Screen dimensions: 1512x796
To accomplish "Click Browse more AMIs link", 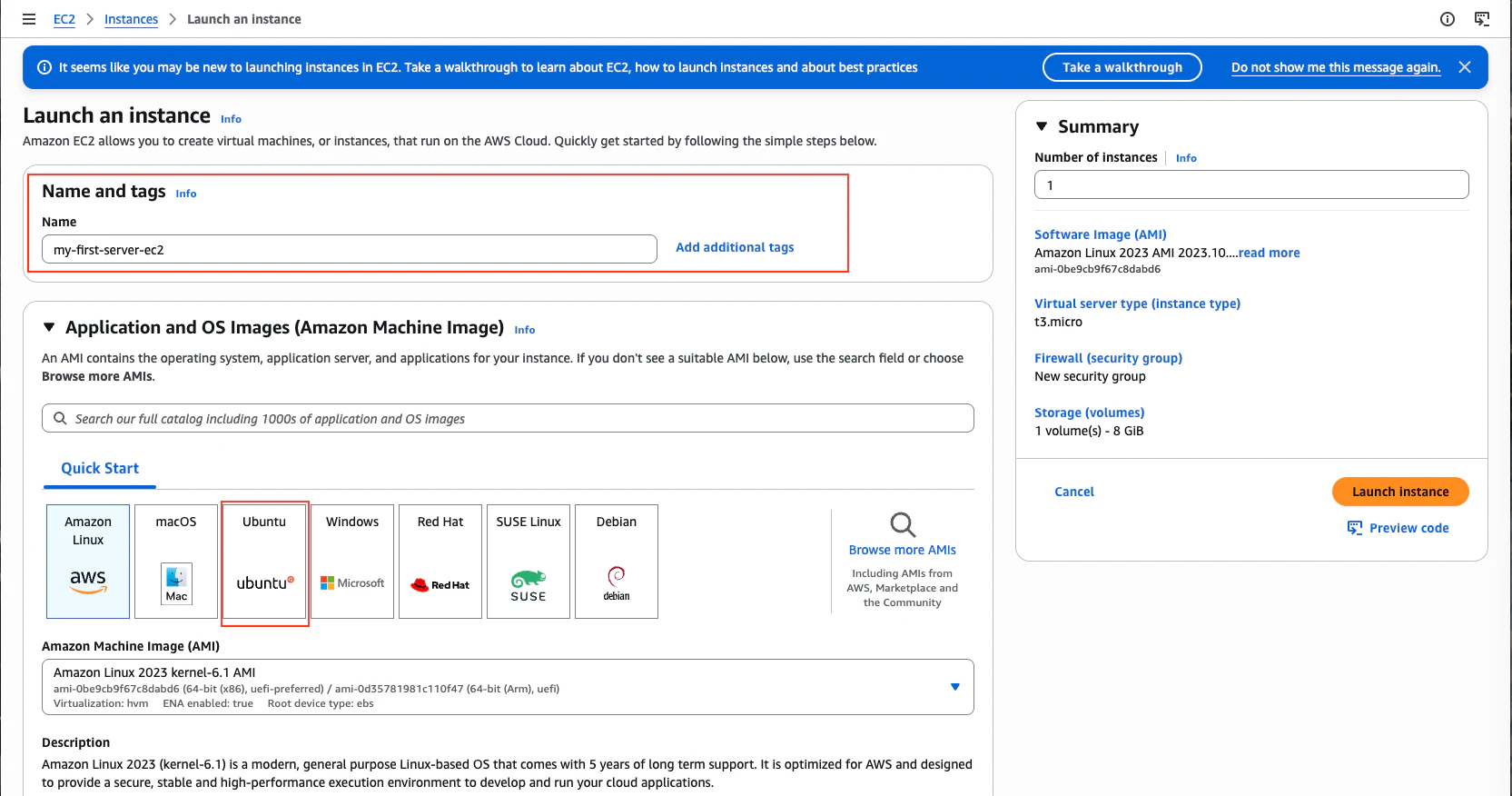I will [x=903, y=550].
